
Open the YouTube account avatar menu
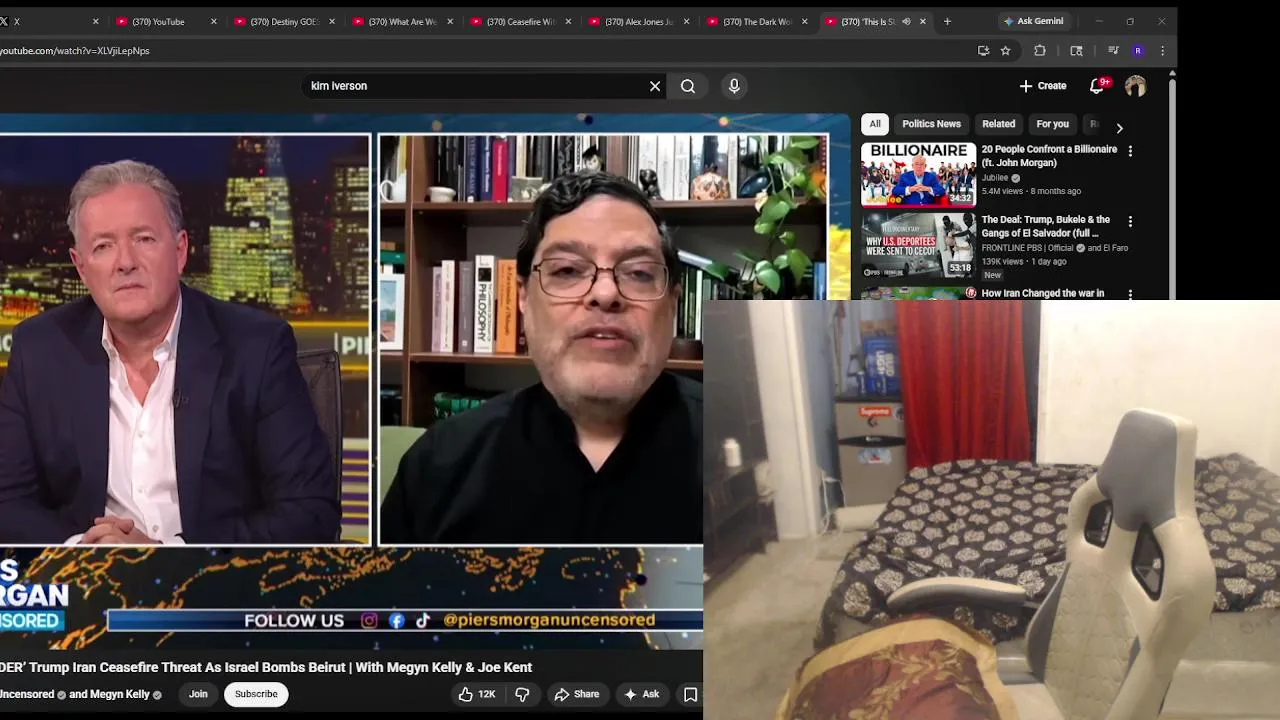(1135, 86)
